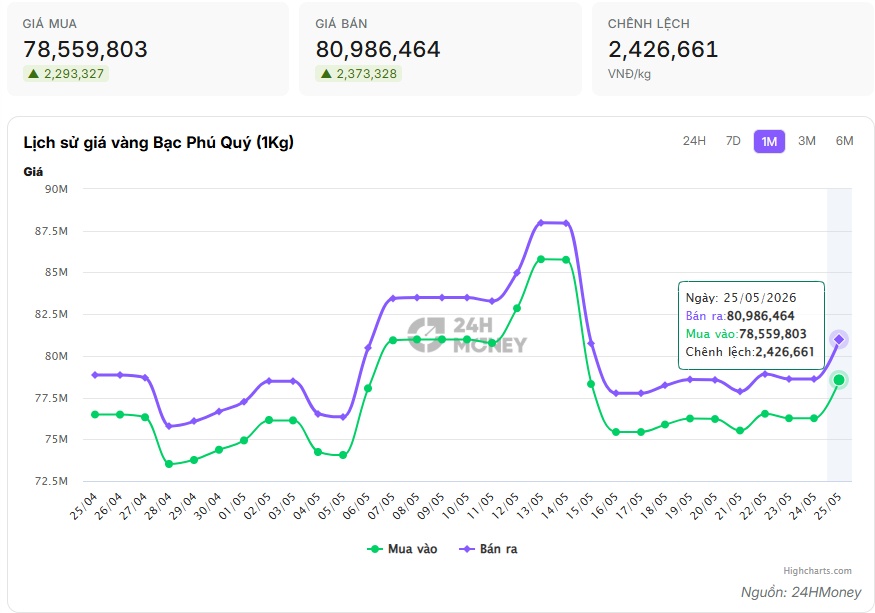The width and height of the screenshot is (875, 613).
Task: Click the chart title Lịch sử giá vàng
Action: (x=158, y=143)
